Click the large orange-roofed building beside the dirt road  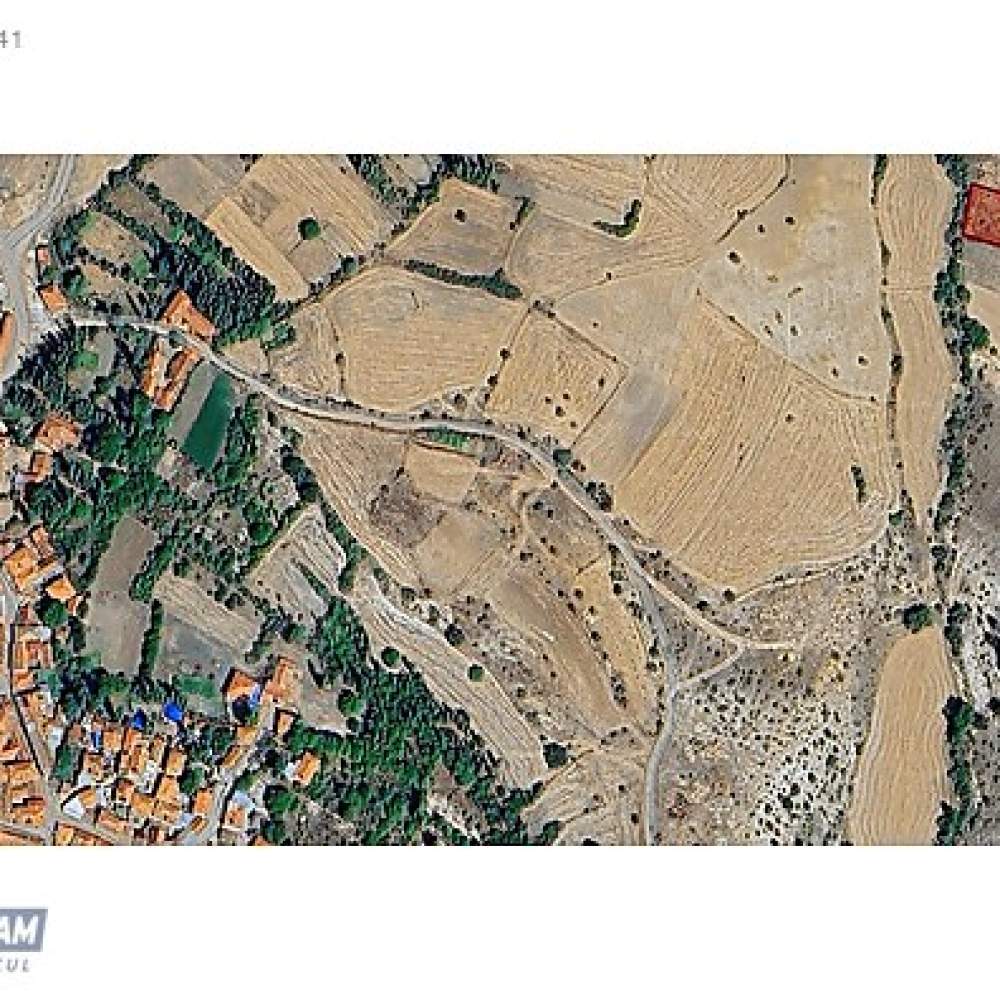[187, 316]
